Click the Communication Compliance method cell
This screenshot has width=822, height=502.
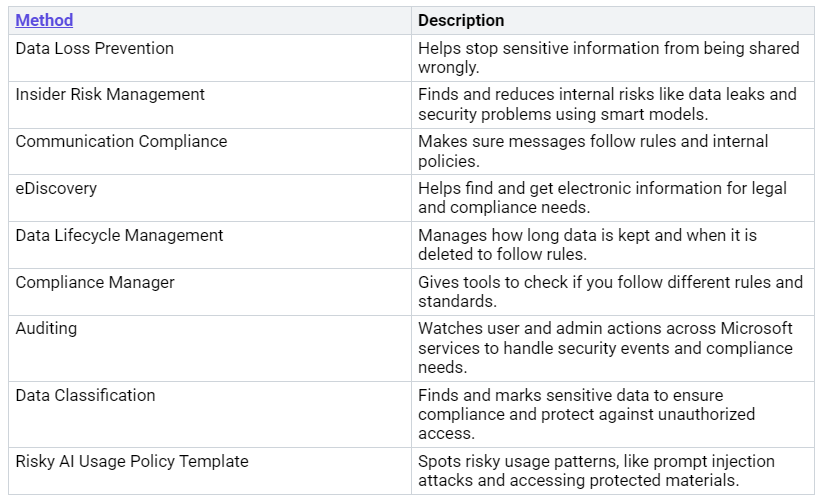121,141
